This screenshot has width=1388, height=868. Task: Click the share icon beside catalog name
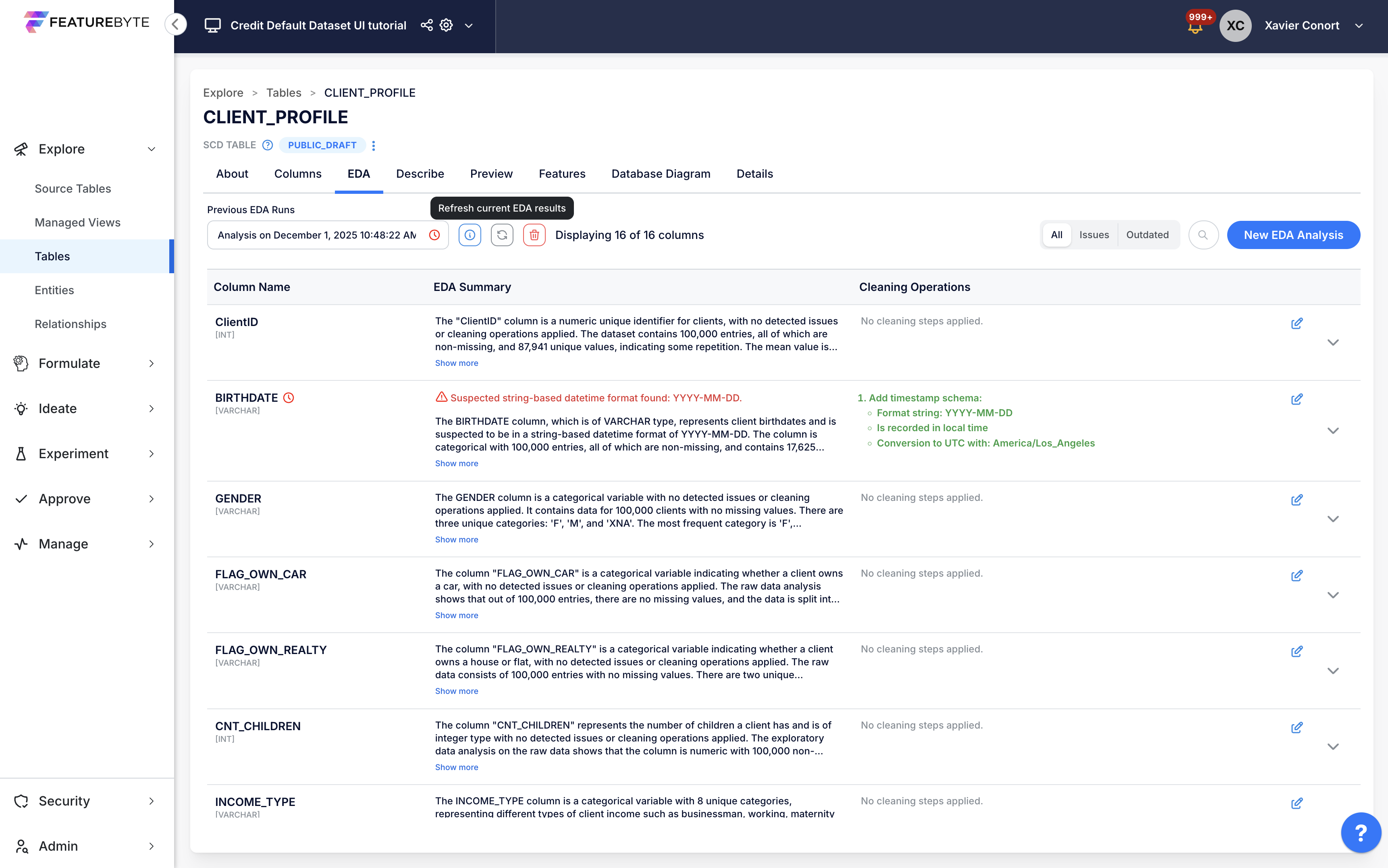(x=426, y=25)
